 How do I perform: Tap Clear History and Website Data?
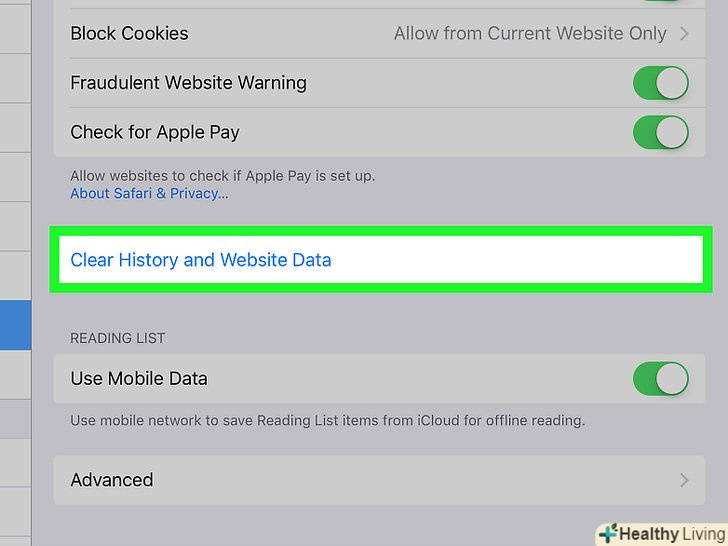(201, 260)
